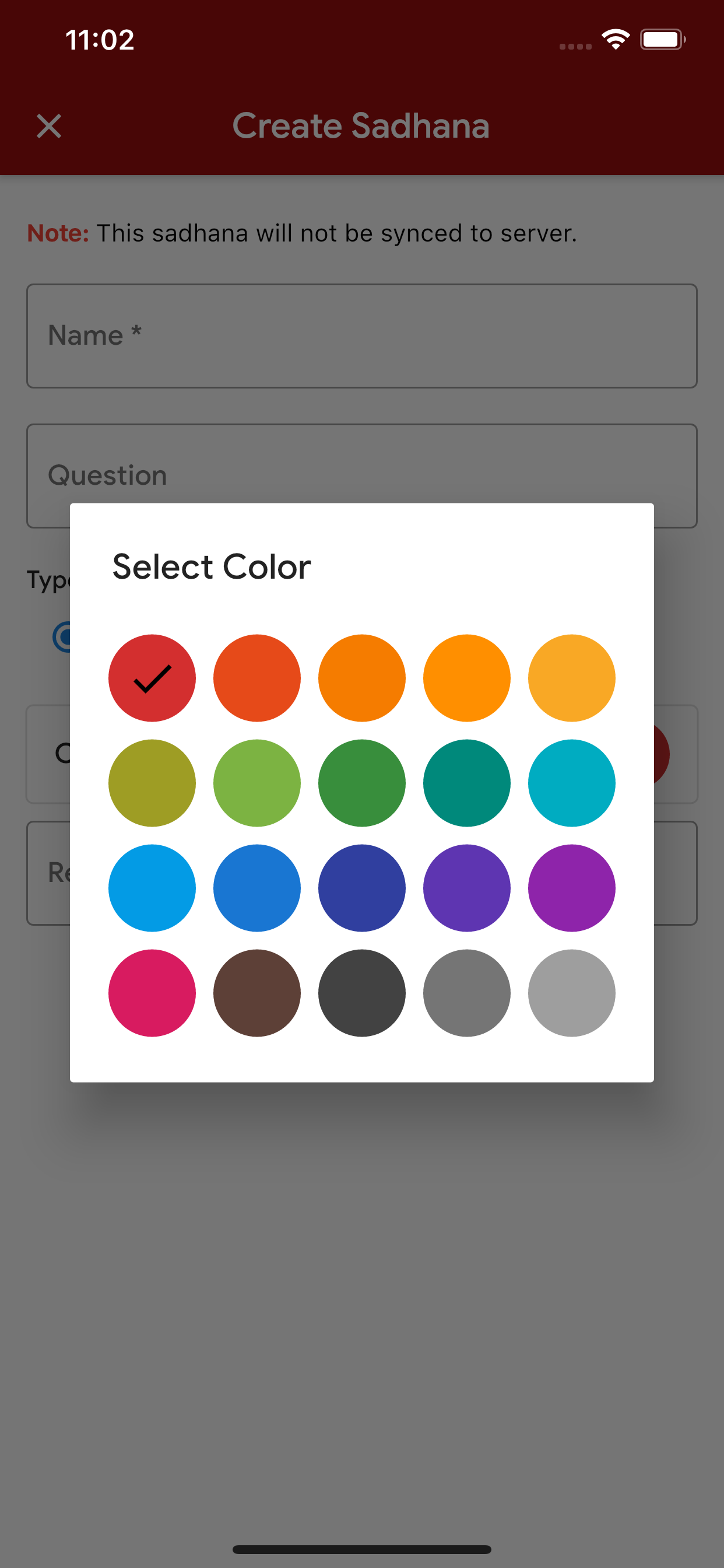Screen dimensions: 724x1568
Task: Tap the Wi-Fi status icon
Action: coord(616,40)
